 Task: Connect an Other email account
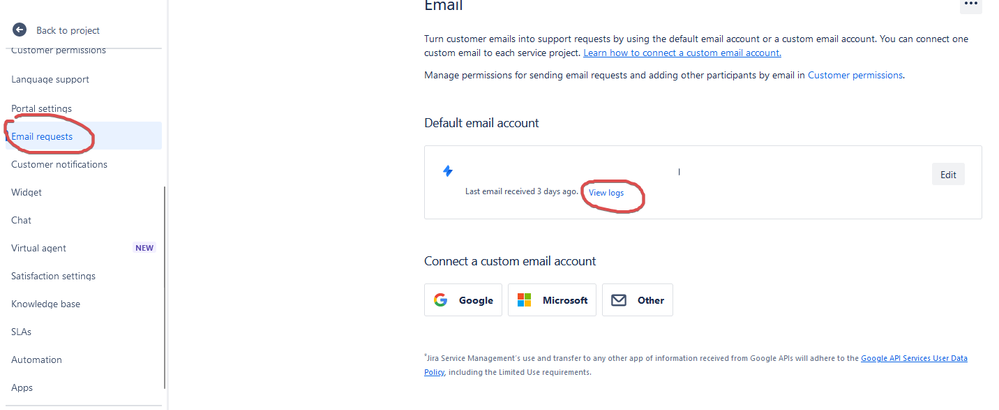[x=637, y=300]
